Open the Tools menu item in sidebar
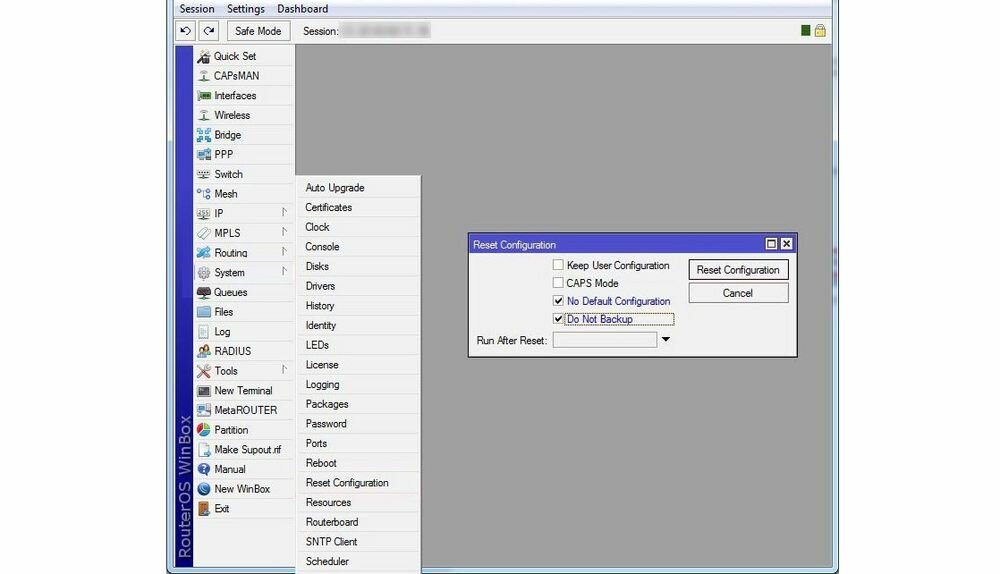The height and width of the screenshot is (574, 1000). (243, 371)
